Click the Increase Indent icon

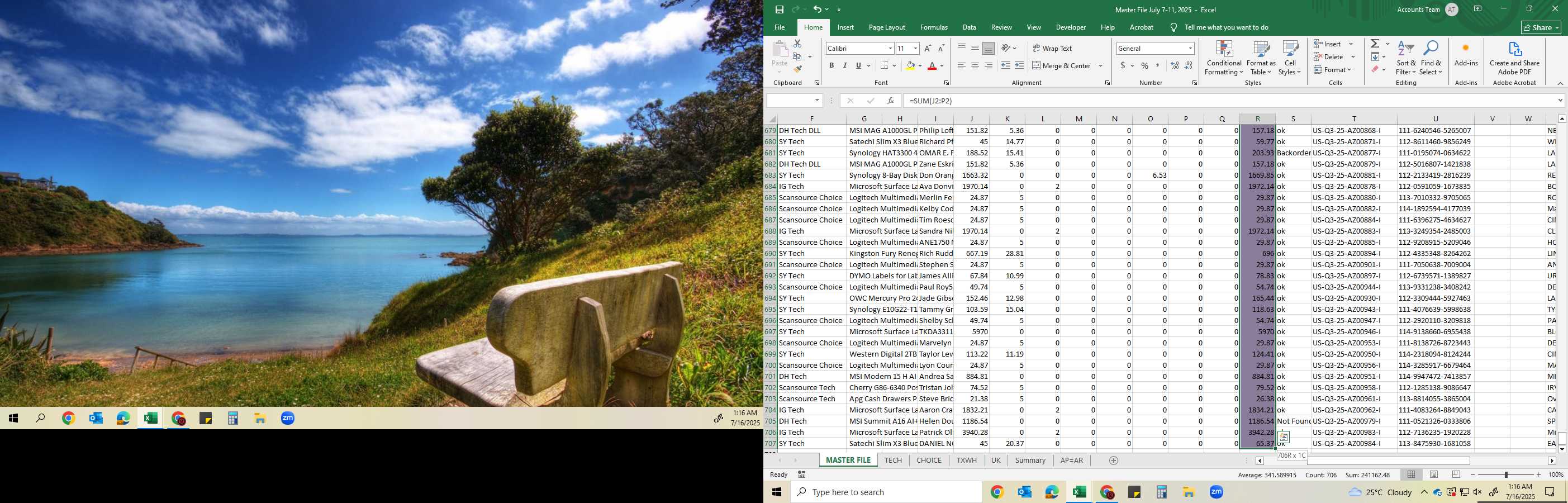pyautogui.click(x=1019, y=65)
